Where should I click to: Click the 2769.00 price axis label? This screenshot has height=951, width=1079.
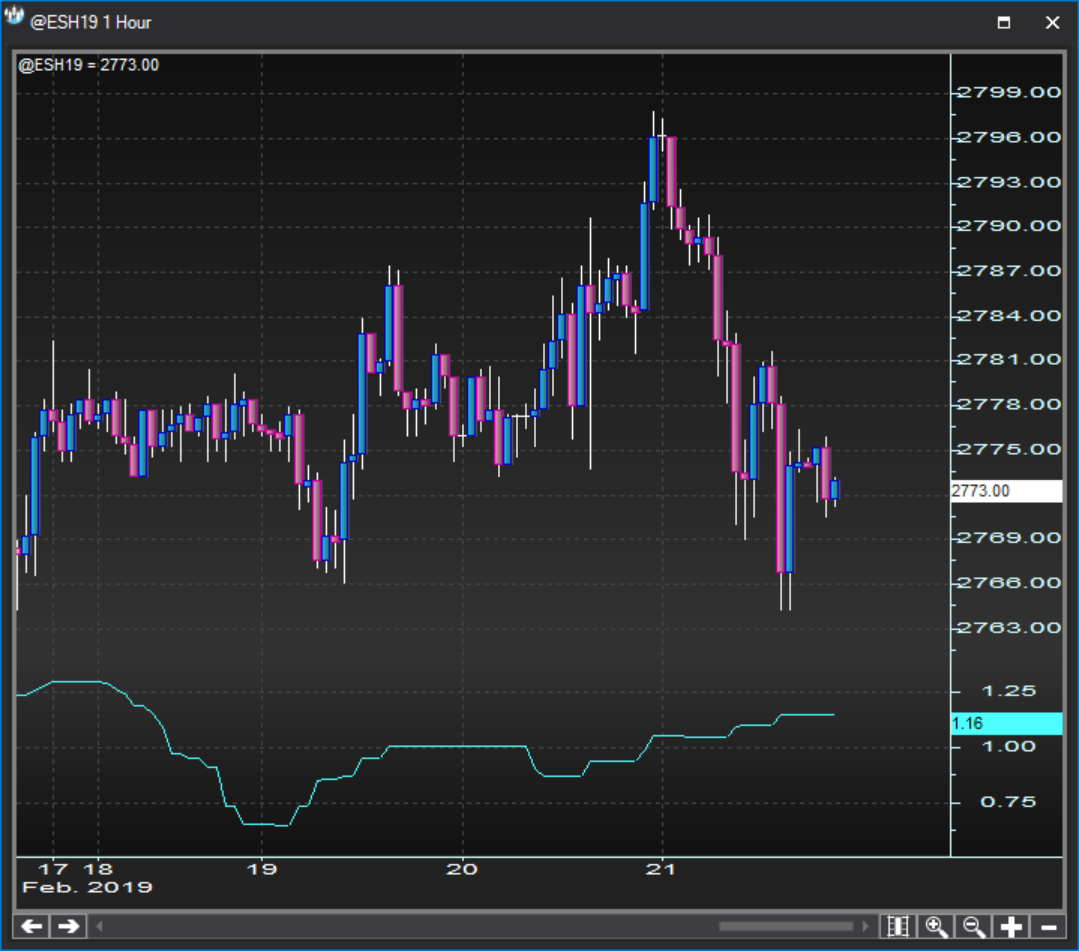tap(1009, 537)
